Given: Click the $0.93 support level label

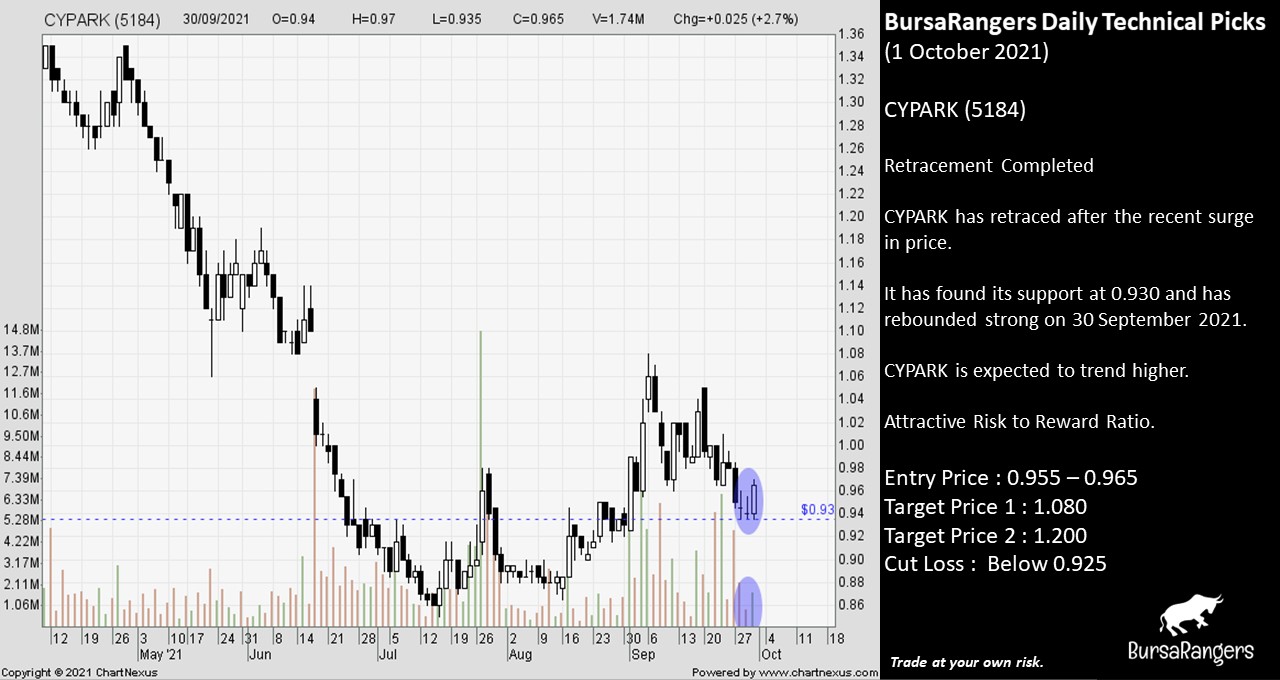Looking at the screenshot, I should click(x=817, y=510).
